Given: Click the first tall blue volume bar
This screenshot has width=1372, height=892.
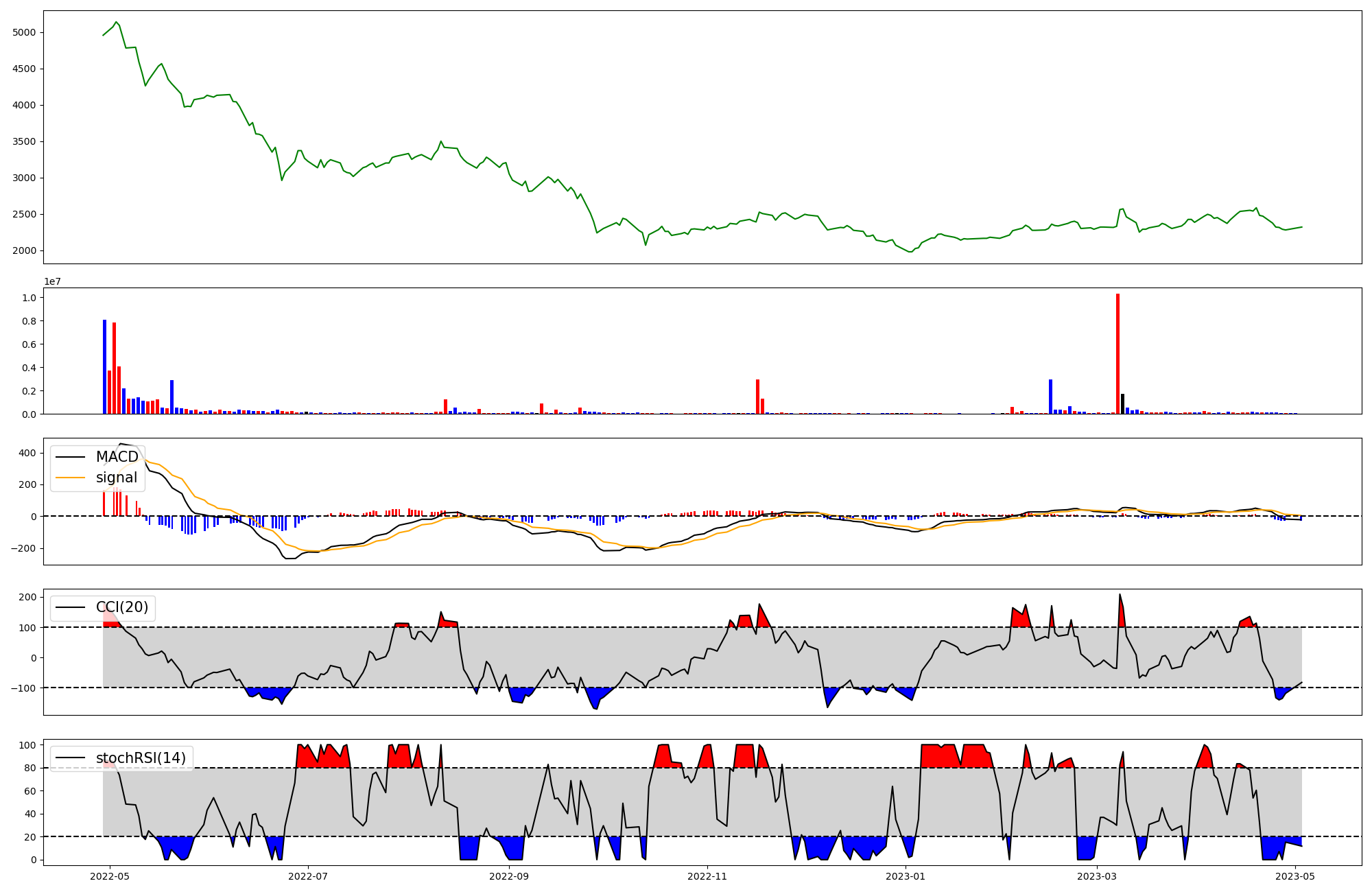Looking at the screenshot, I should pos(105,367).
